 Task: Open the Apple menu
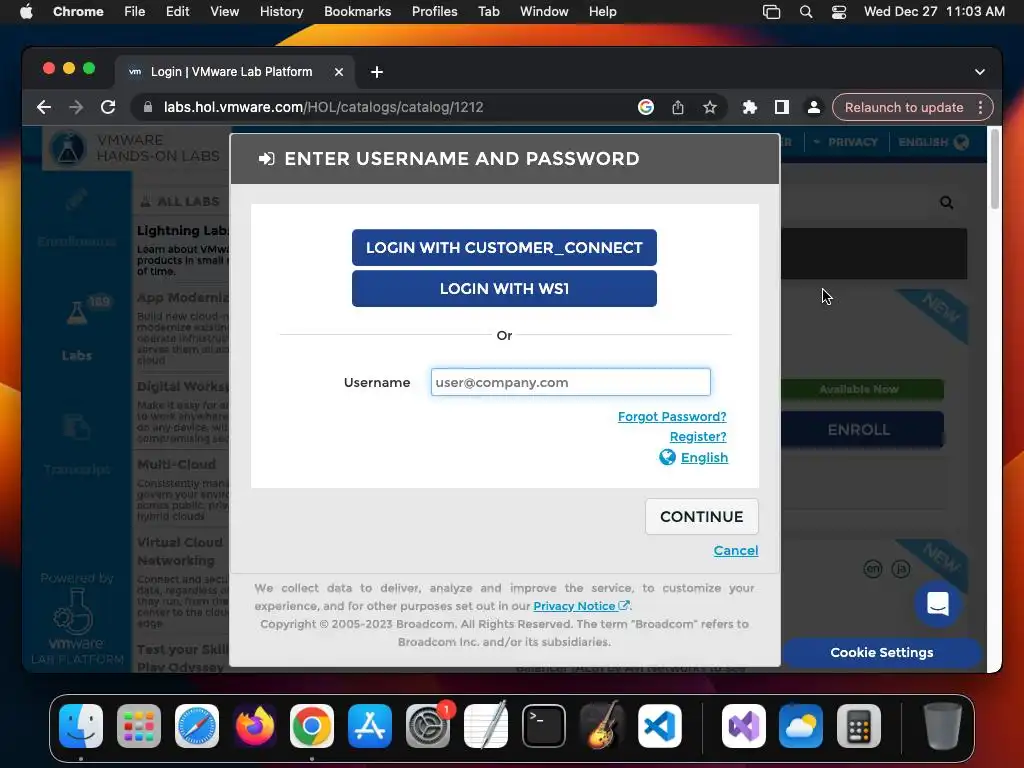tap(26, 11)
